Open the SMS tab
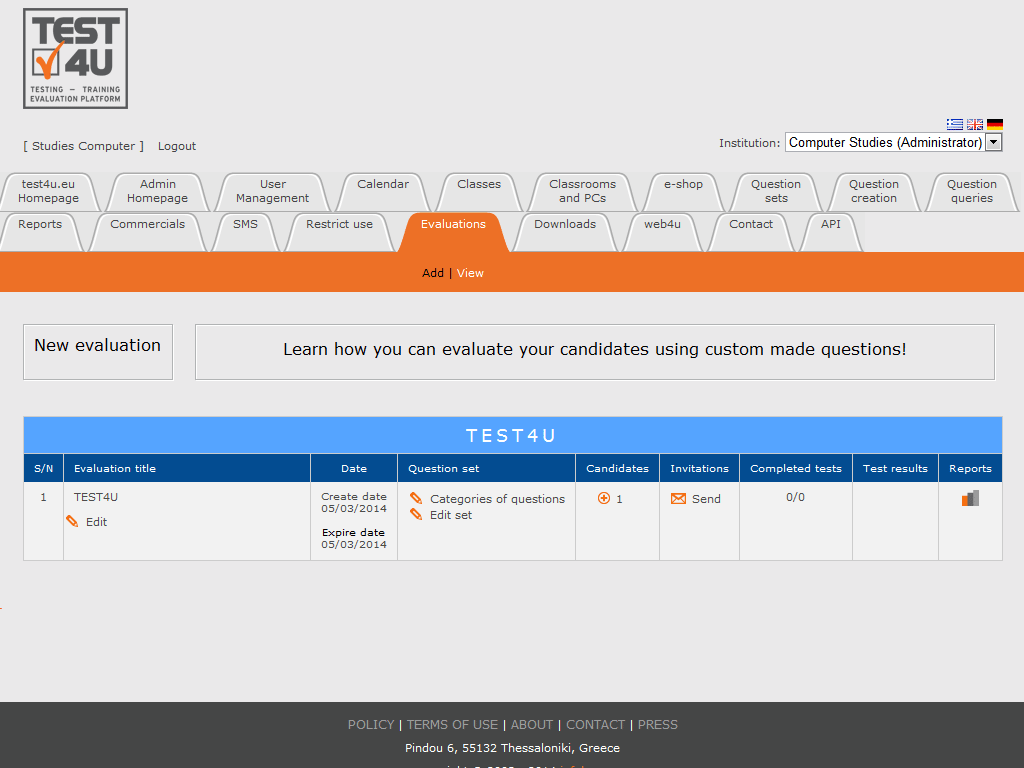This screenshot has height=768, width=1024. tap(246, 232)
